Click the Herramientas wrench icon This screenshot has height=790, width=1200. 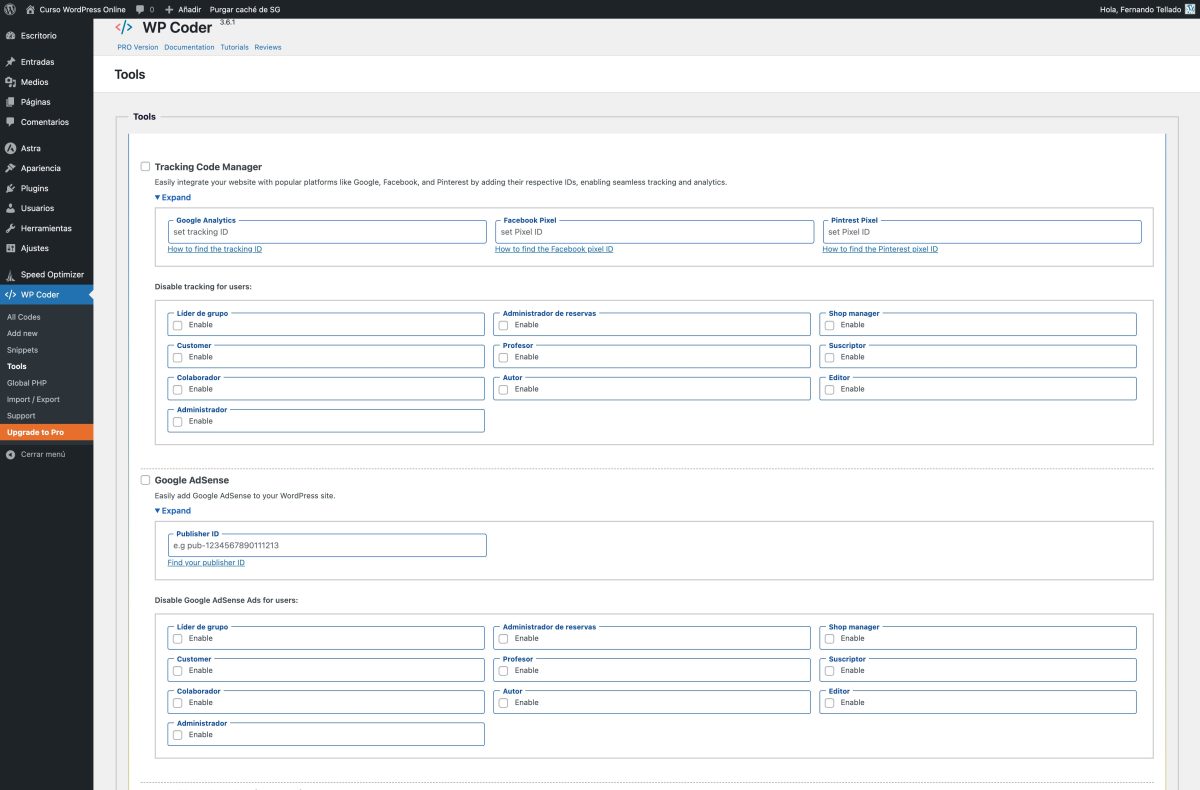coord(10,228)
